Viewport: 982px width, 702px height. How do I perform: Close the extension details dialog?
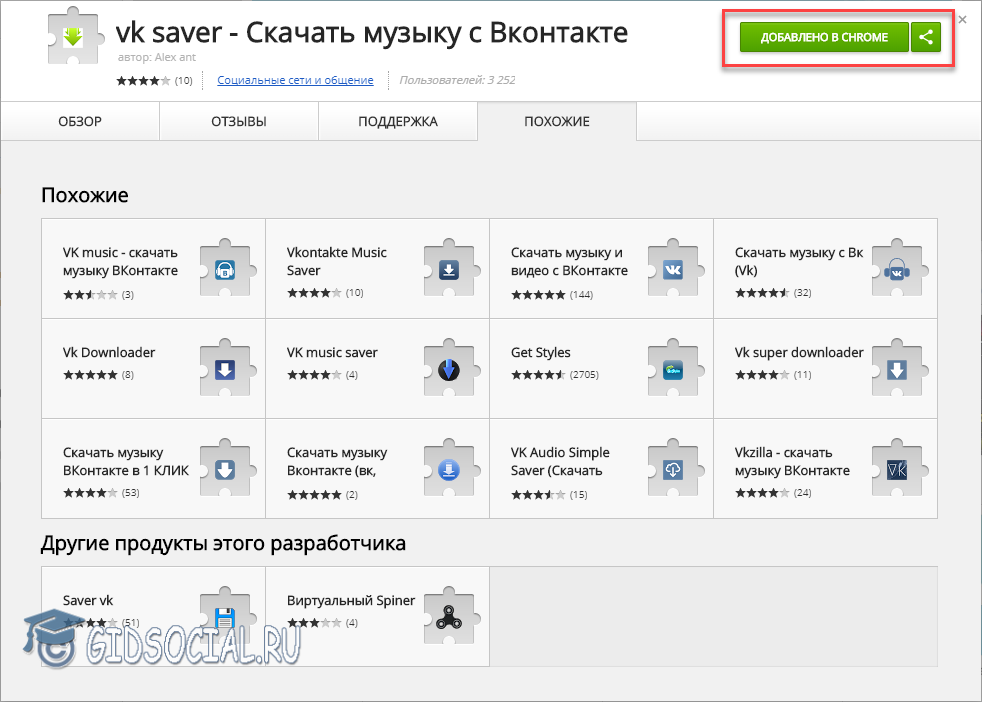click(962, 19)
